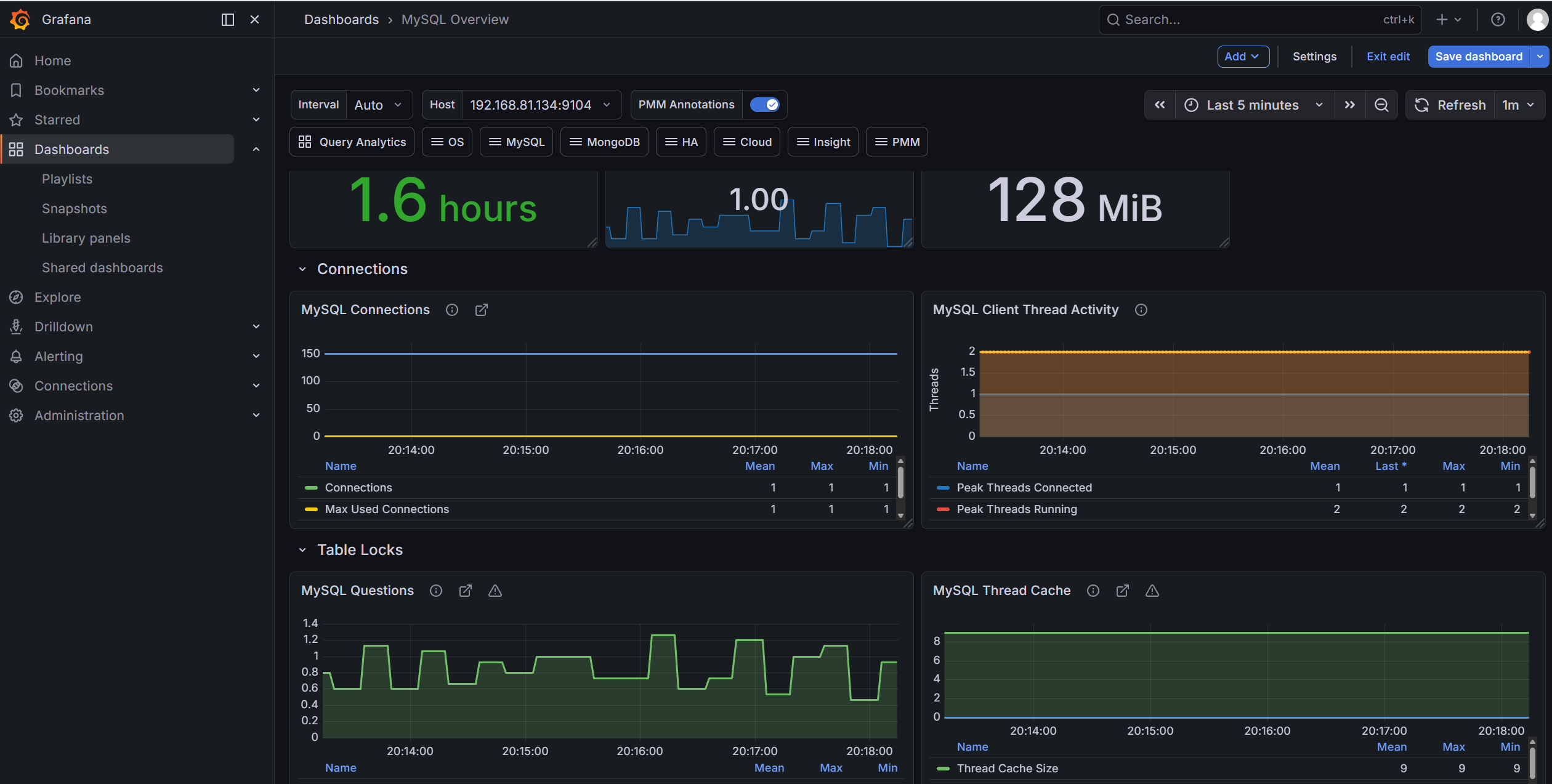Toggle Max Used Connections series in legend
Screen dimensions: 1552x784
(387, 509)
